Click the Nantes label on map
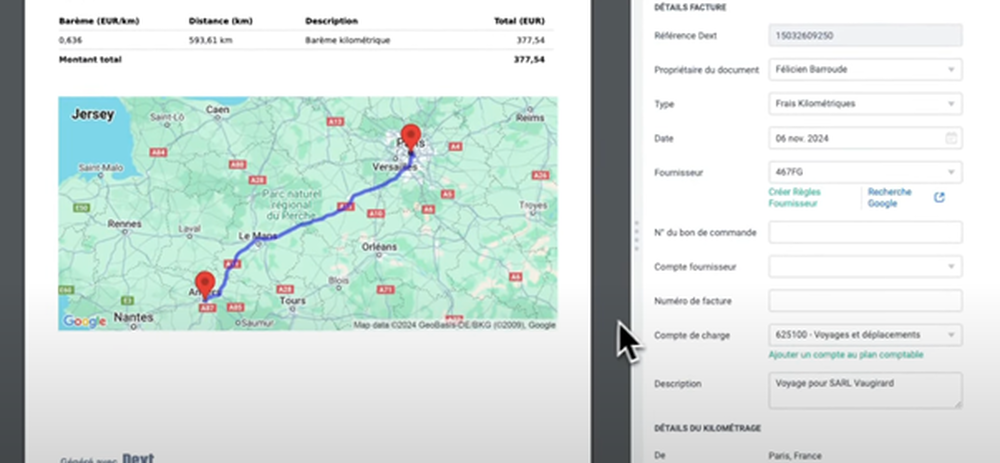The height and width of the screenshot is (463, 1000). tap(133, 317)
